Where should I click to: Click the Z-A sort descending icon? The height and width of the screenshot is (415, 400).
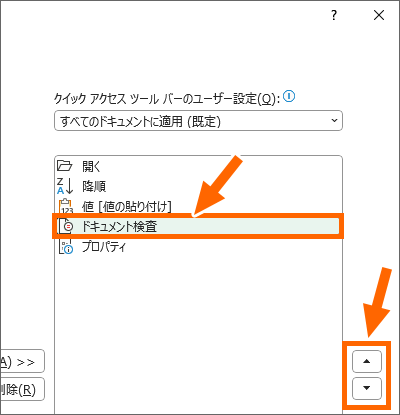coord(65,186)
